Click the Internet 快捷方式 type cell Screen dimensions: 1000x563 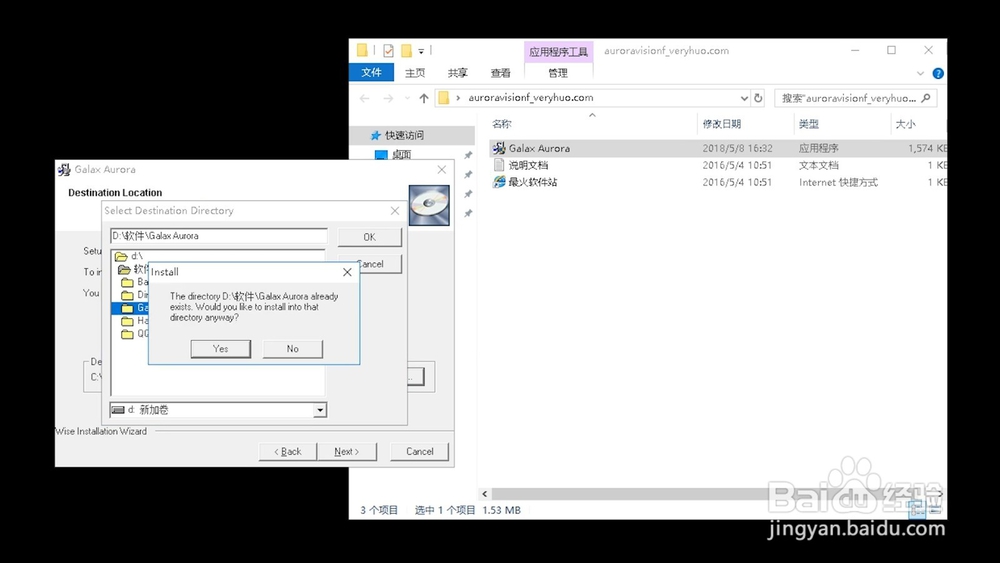click(838, 182)
